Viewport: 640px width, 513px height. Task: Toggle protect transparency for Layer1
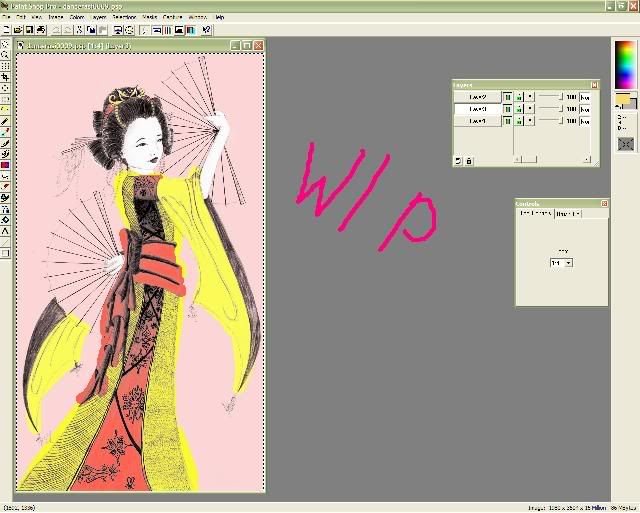click(519, 121)
